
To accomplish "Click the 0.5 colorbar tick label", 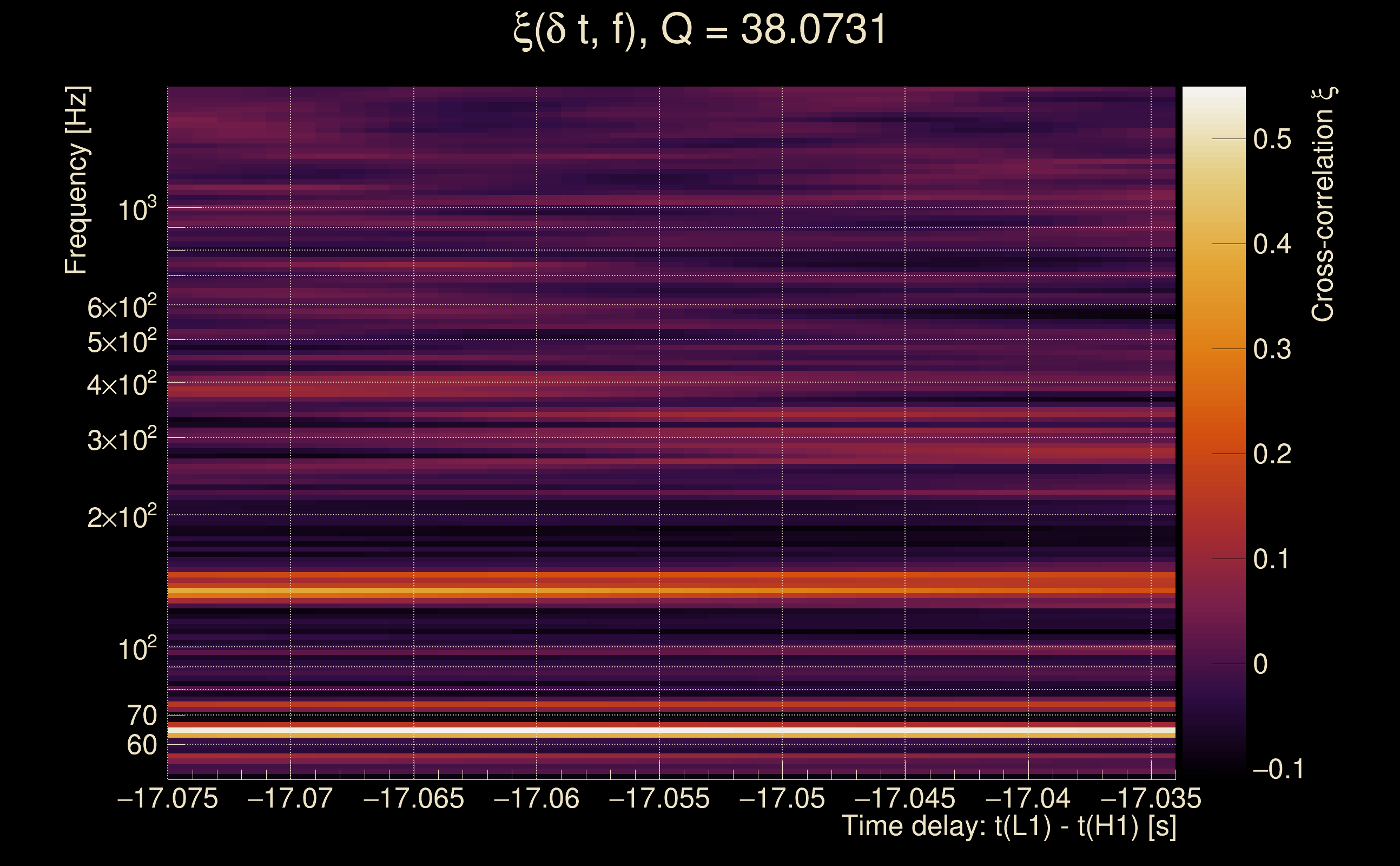I will [1272, 139].
